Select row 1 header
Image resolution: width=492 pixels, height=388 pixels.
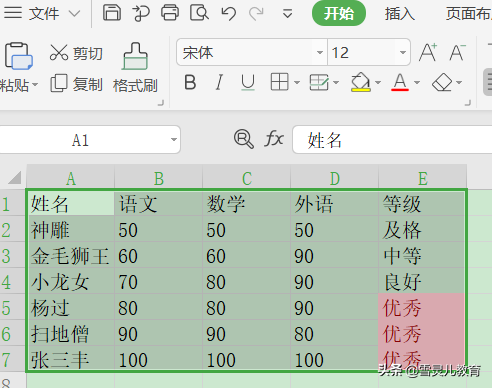pos(13,204)
